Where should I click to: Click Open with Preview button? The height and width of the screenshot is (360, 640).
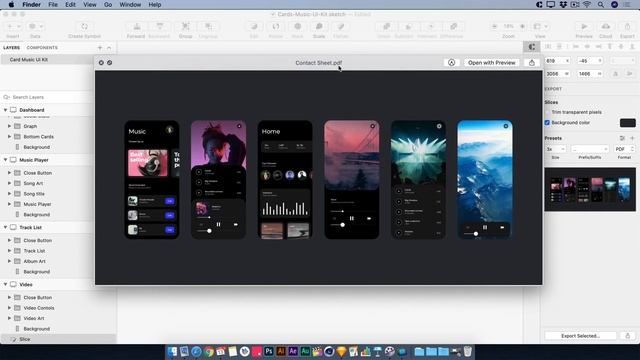tap(491, 62)
